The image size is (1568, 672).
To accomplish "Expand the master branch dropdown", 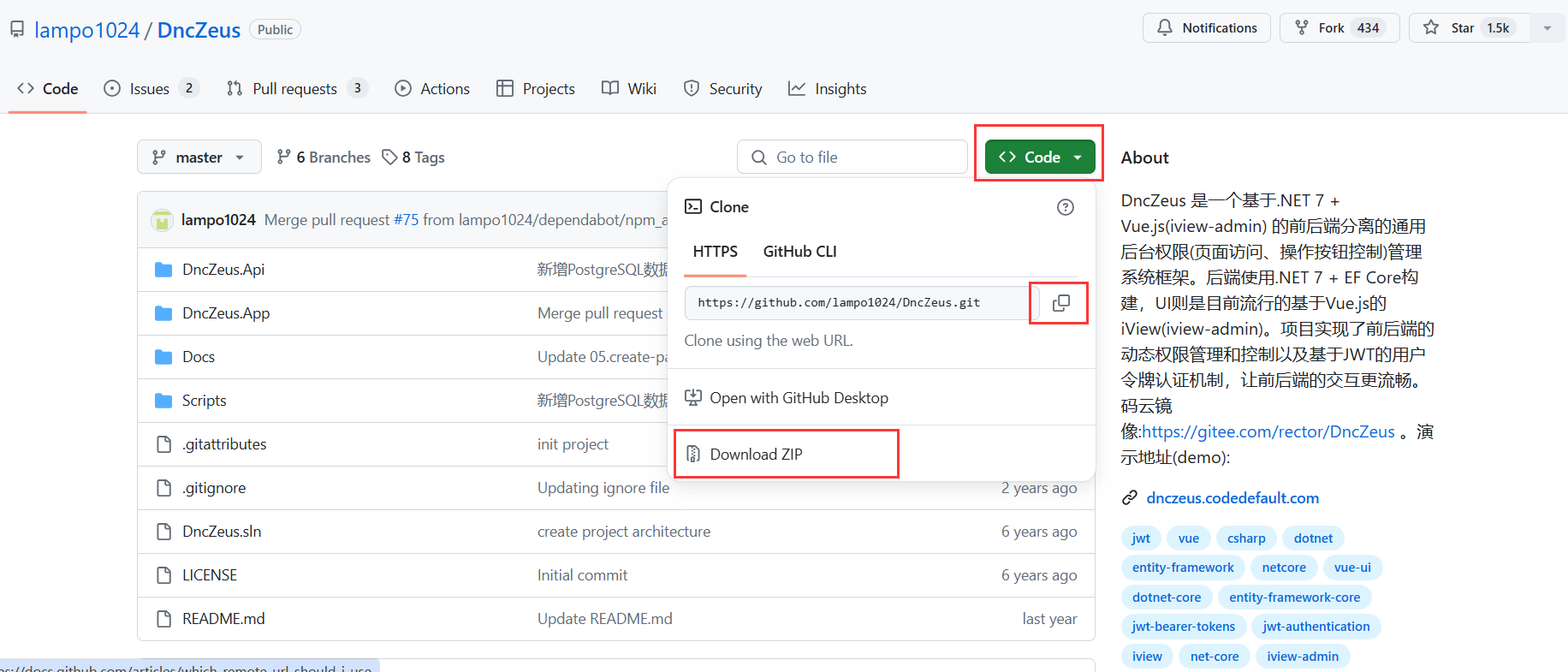I will pyautogui.click(x=199, y=158).
